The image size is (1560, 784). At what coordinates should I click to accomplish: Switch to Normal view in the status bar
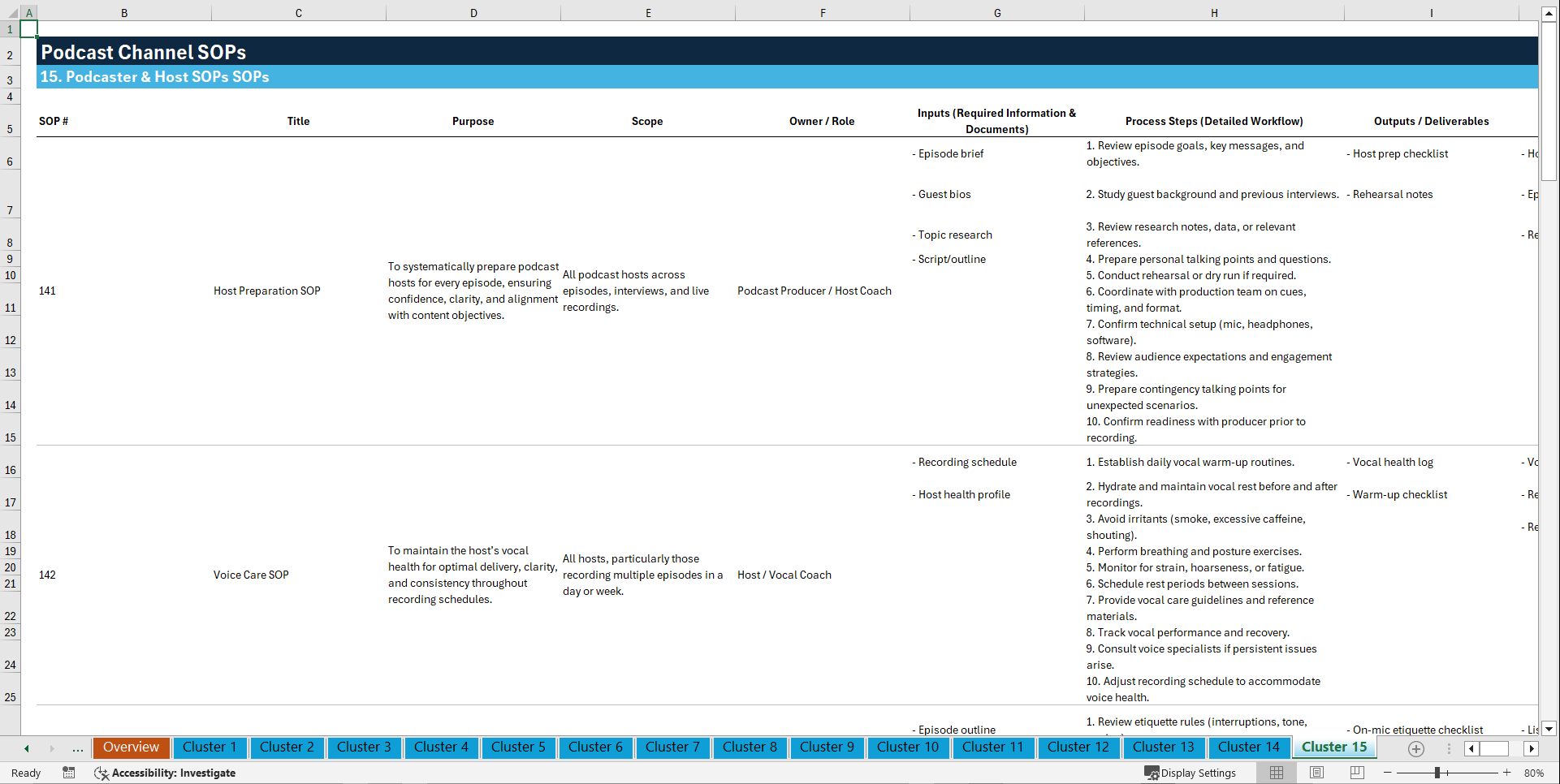1277,773
